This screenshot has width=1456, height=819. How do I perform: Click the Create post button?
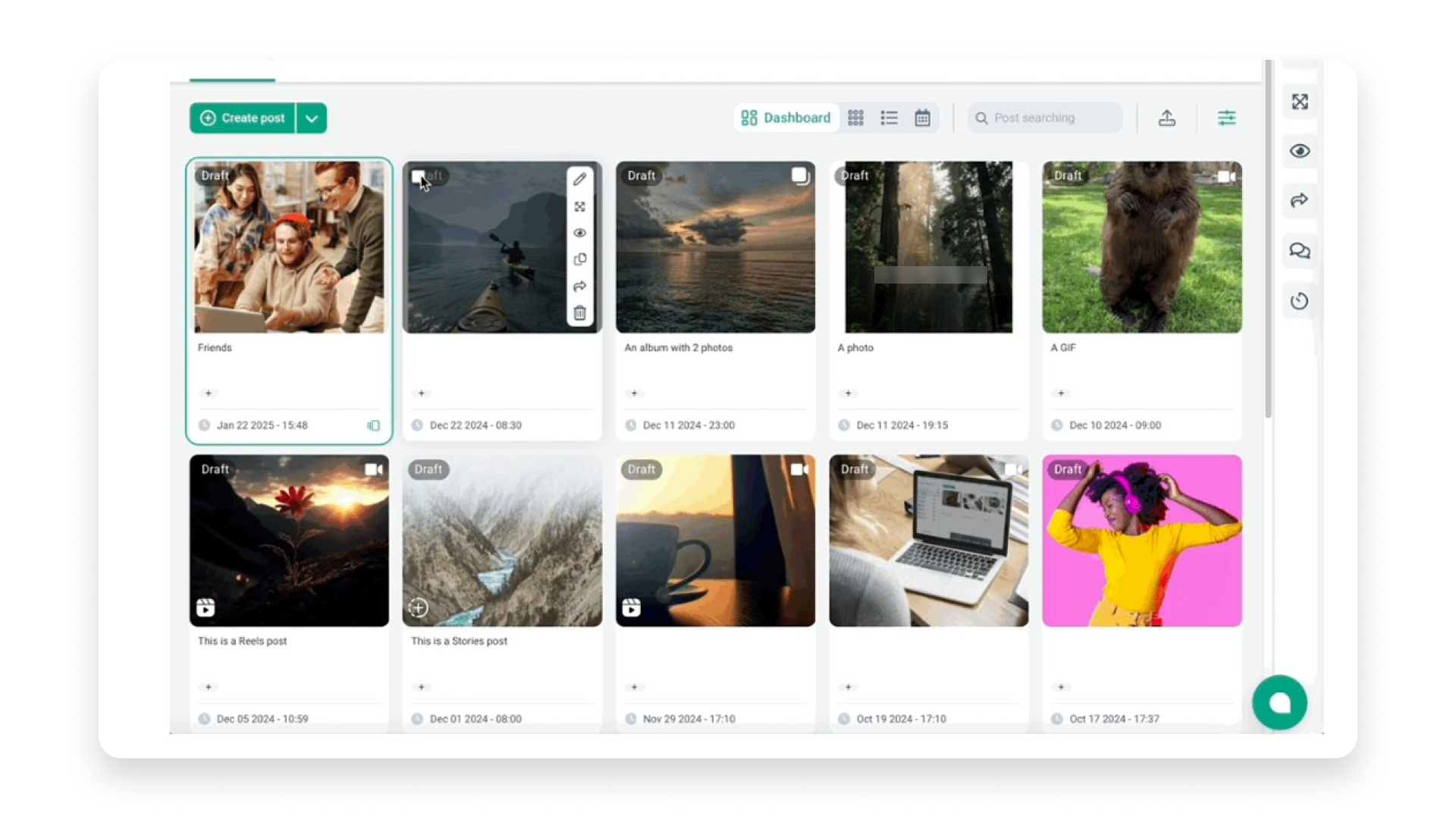(x=243, y=118)
